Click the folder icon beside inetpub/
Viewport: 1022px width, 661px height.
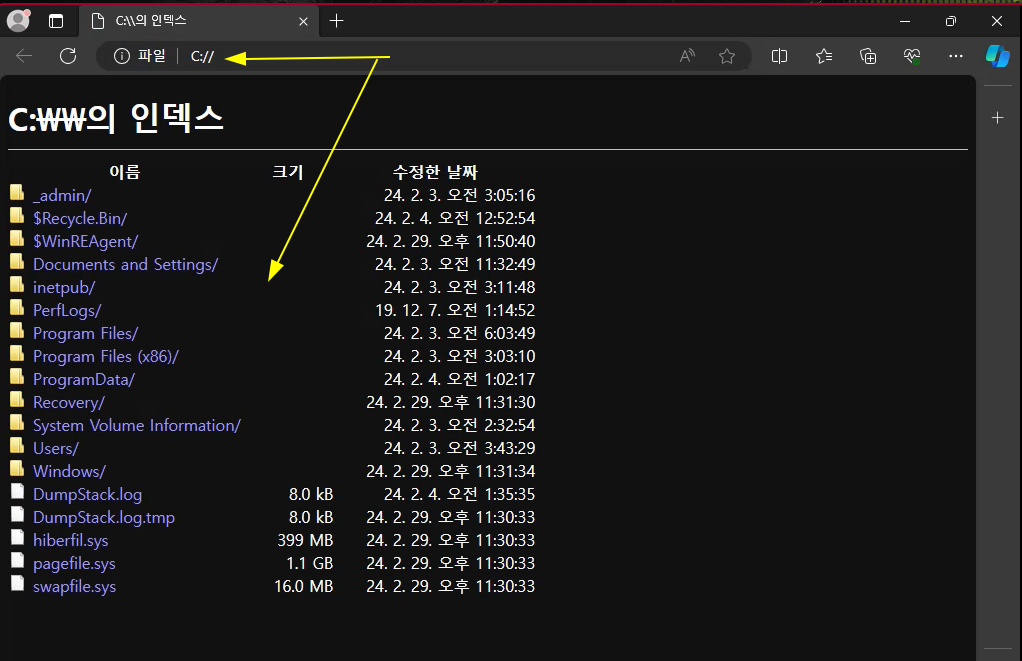click(x=18, y=285)
